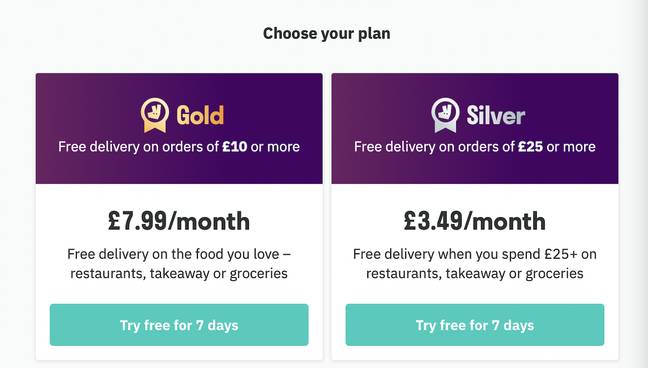Click the Gold rosette badge icon
Screen dimensions: 648x368
click(155, 115)
